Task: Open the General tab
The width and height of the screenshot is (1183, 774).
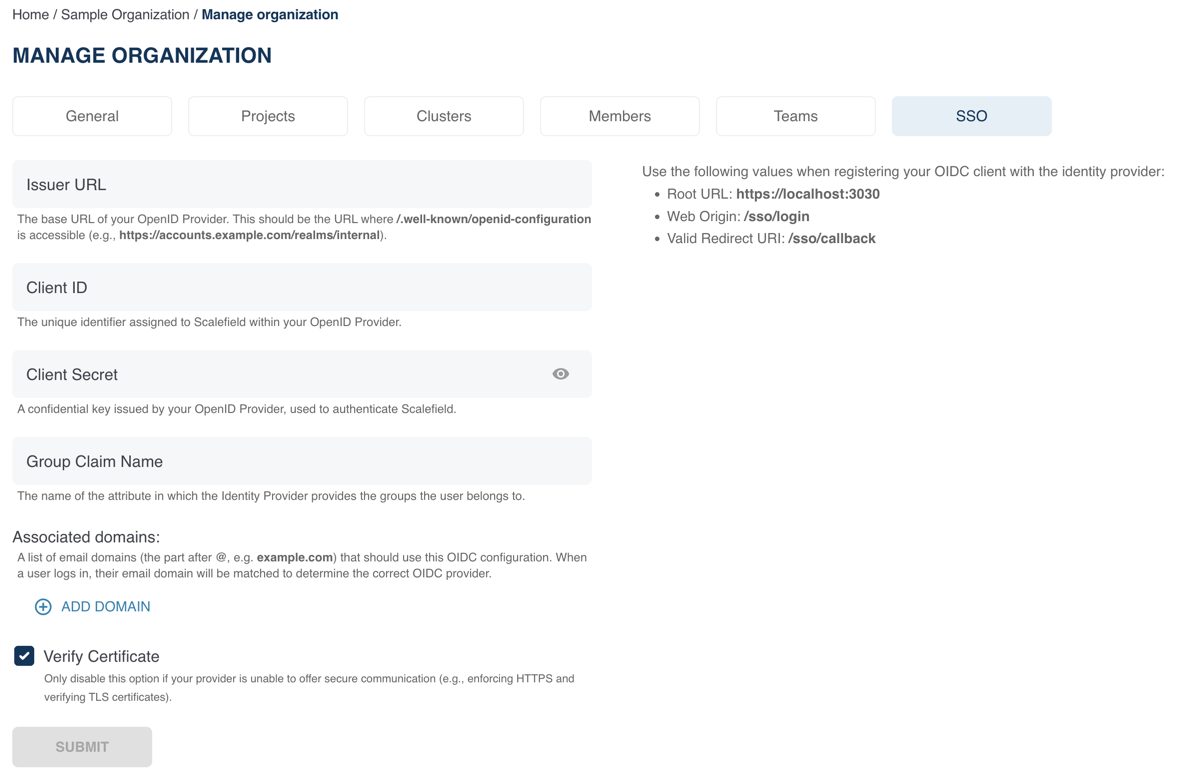Action: coord(92,116)
